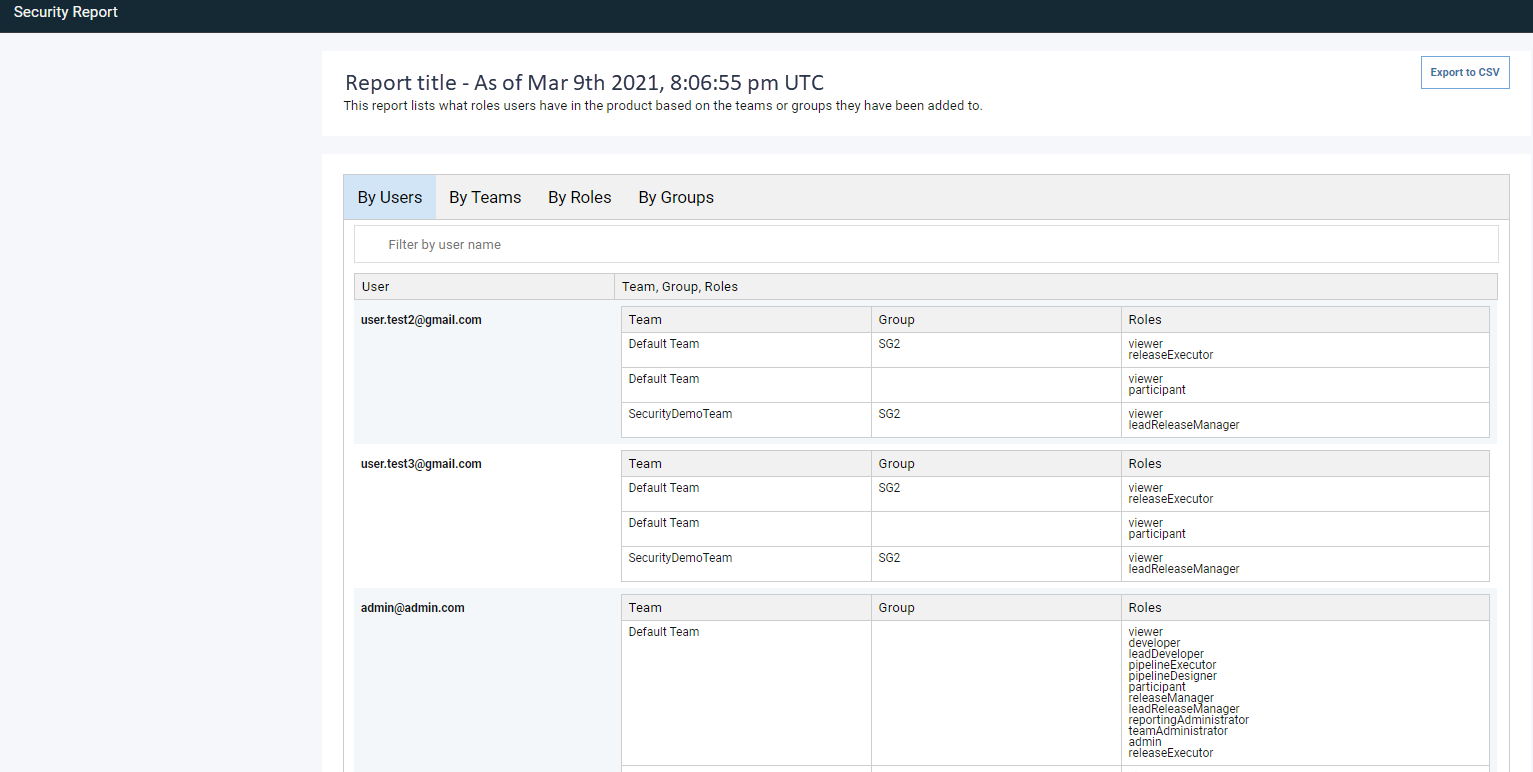The height and width of the screenshot is (772, 1533).
Task: Select the By Groups tab
Action: click(675, 197)
